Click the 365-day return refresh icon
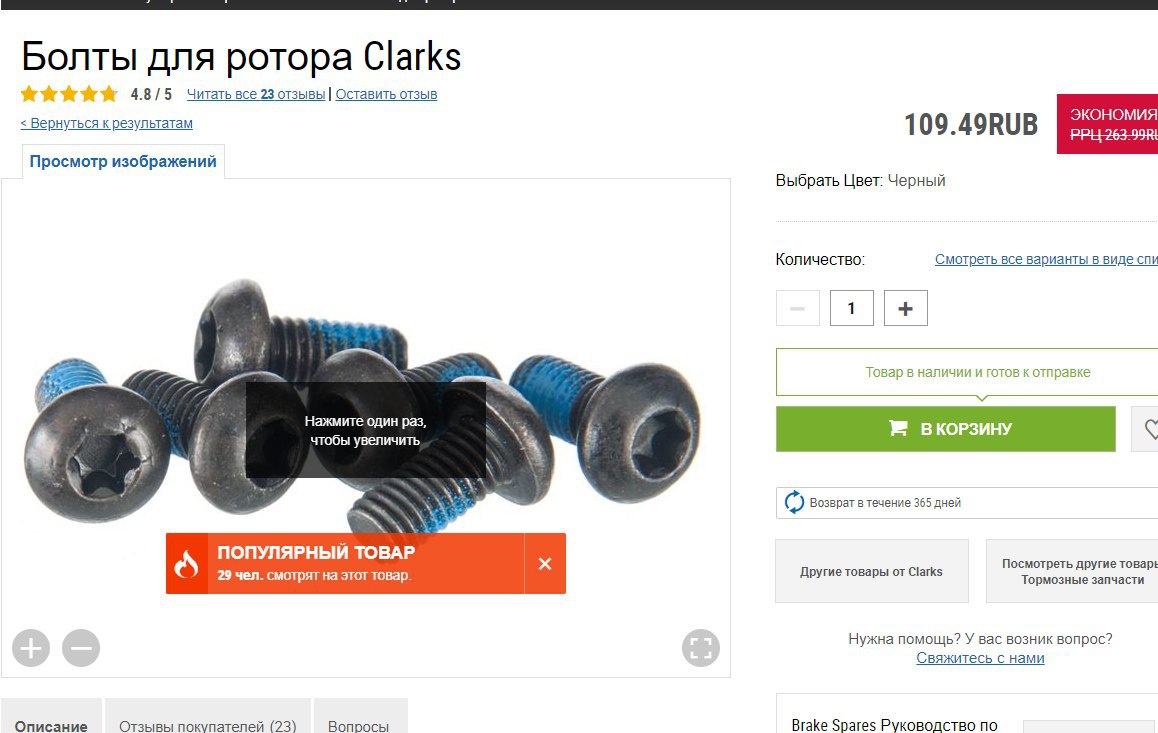 [x=794, y=502]
